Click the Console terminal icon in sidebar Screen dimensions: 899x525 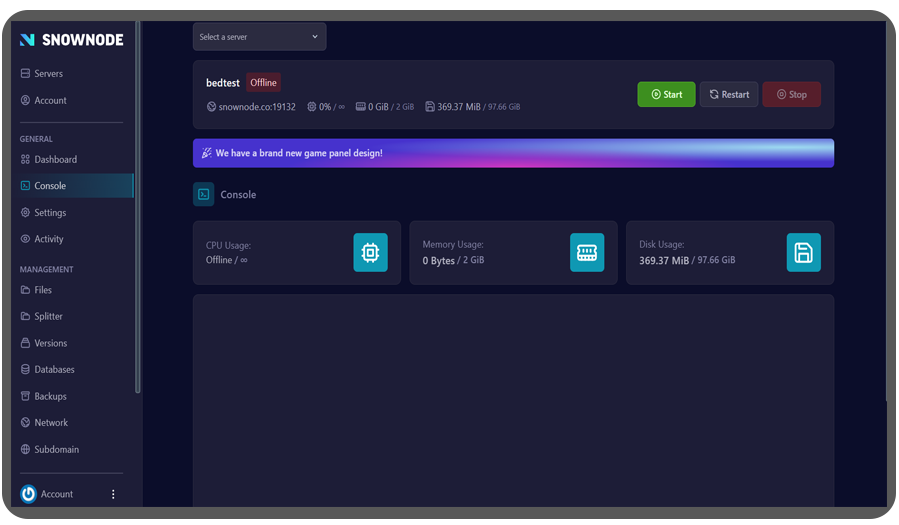click(x=25, y=186)
